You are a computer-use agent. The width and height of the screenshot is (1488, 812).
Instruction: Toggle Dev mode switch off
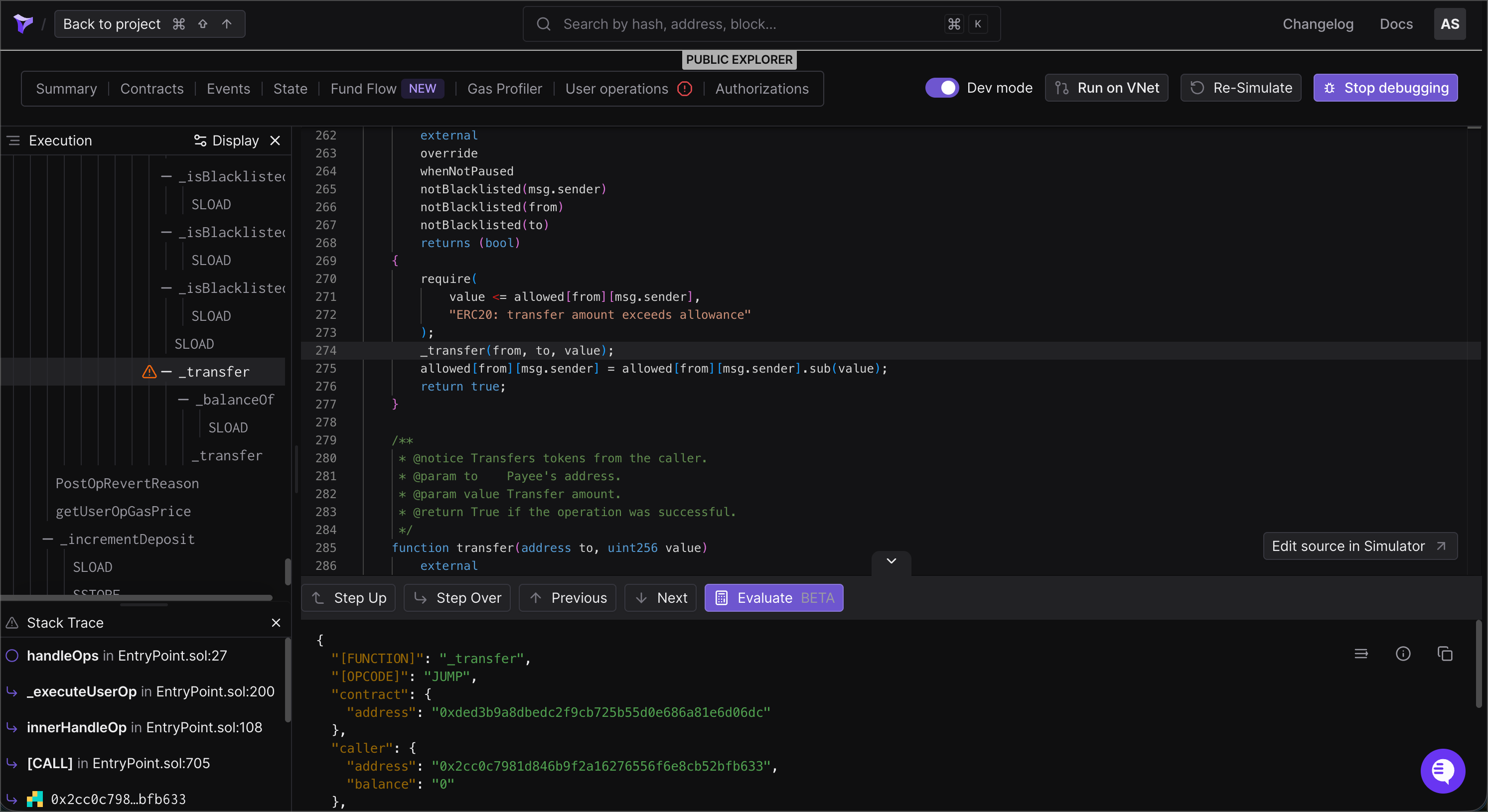tap(941, 88)
